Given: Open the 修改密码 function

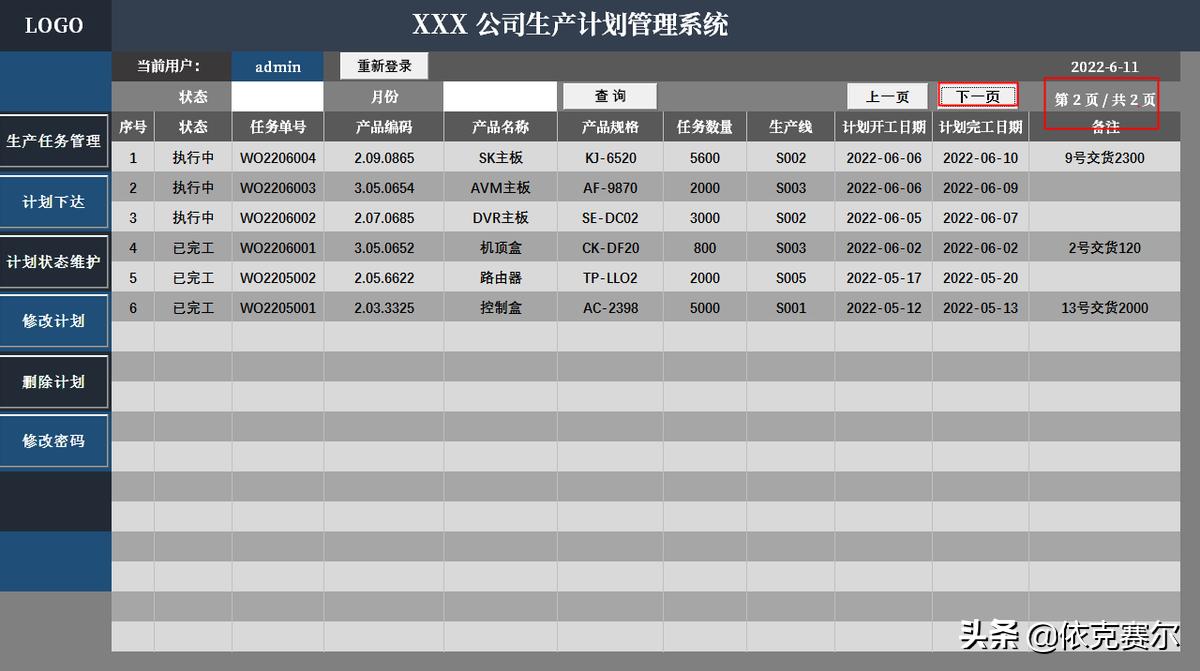Looking at the screenshot, I should [x=55, y=441].
